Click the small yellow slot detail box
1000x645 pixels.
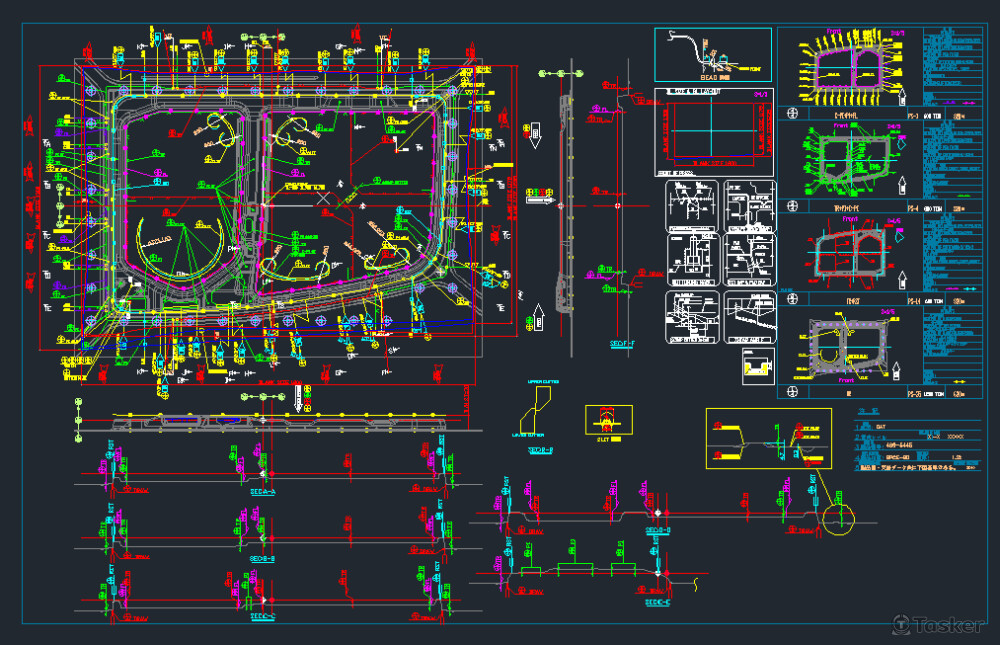(x=608, y=419)
